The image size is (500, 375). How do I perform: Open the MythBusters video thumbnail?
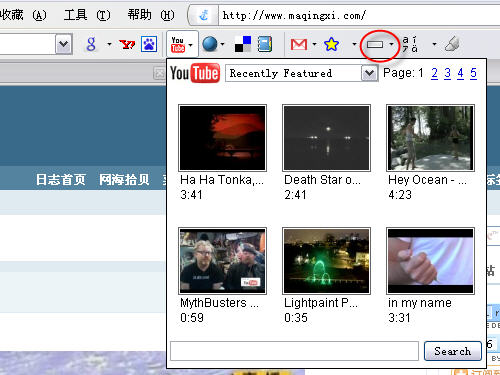point(222,261)
